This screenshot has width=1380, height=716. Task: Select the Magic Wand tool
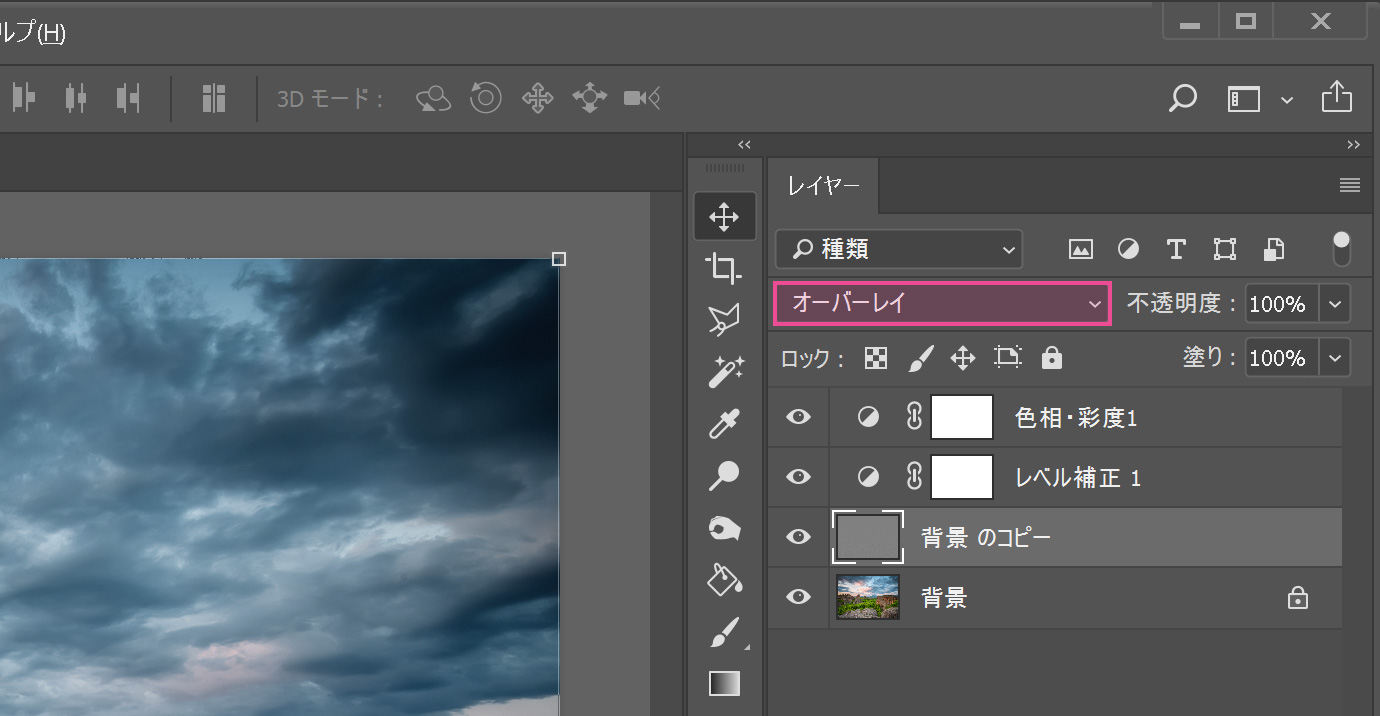coord(724,371)
